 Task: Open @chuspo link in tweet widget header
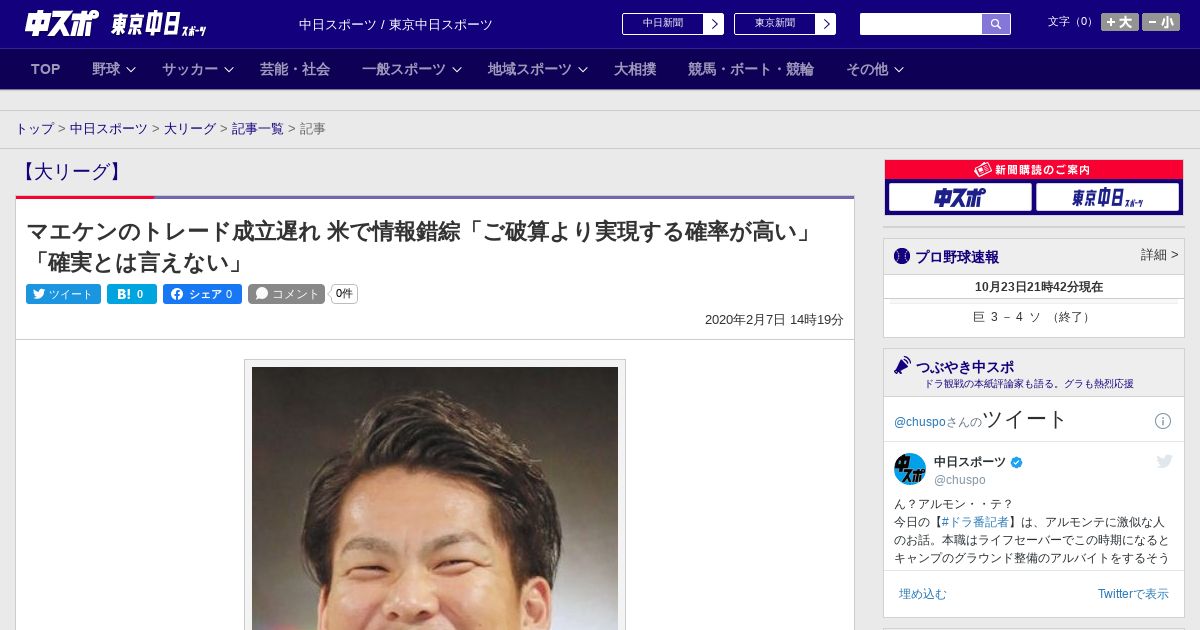click(919, 422)
